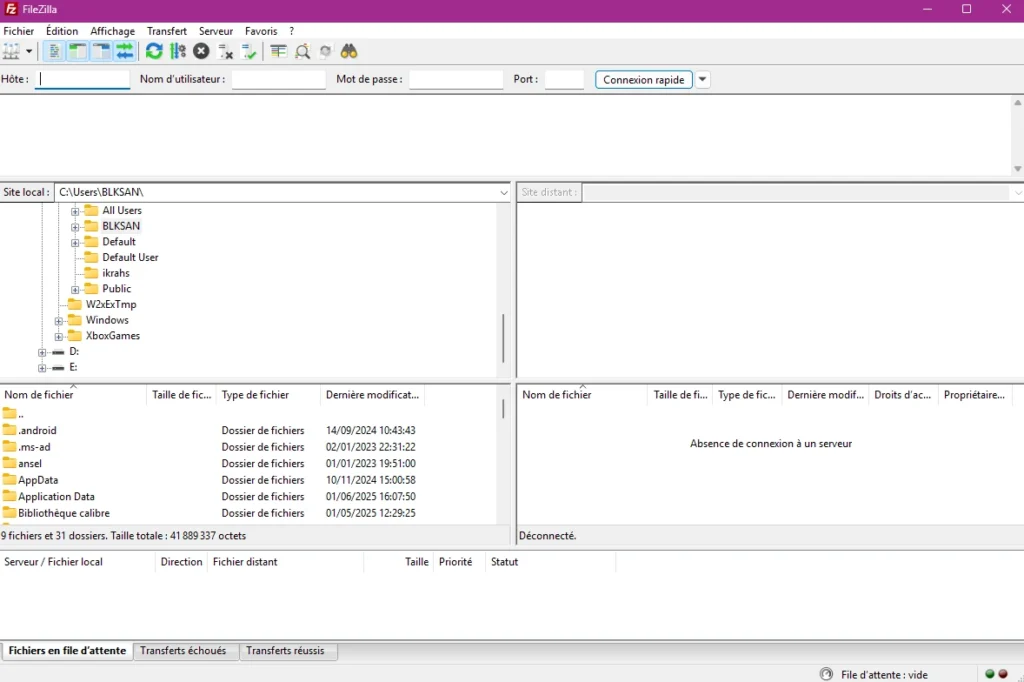Screen dimensions: 1024x682
Task: Expand the Public folder node
Action: pyautogui.click(x=75, y=289)
